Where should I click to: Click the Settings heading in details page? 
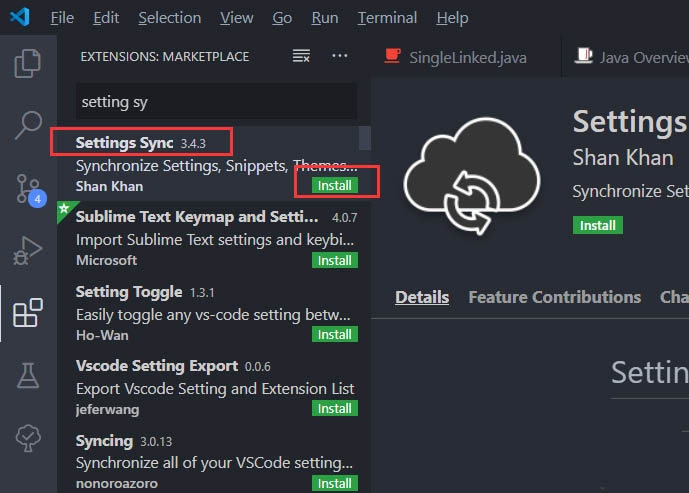point(630,121)
